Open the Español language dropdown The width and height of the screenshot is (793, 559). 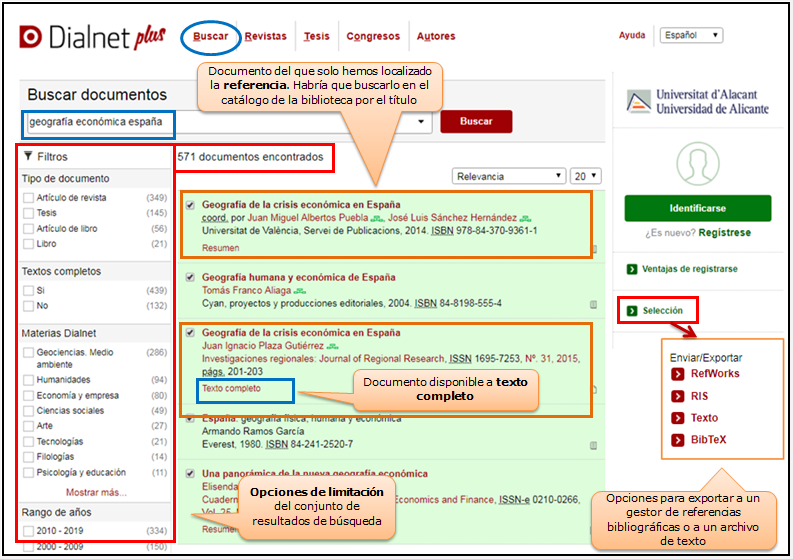tap(690, 36)
